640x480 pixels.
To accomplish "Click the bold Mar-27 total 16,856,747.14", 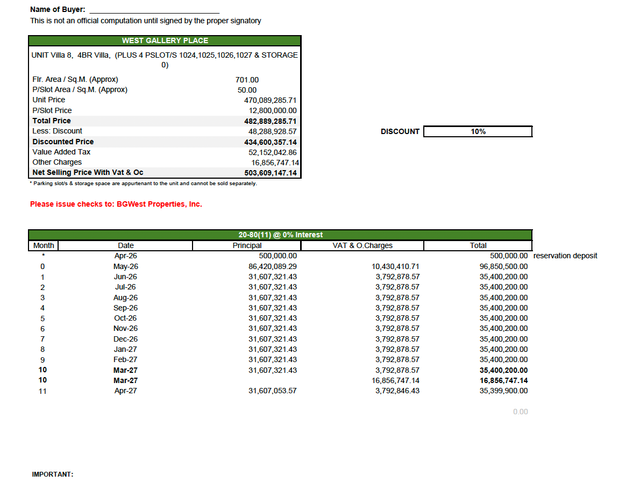I will pos(503,380).
